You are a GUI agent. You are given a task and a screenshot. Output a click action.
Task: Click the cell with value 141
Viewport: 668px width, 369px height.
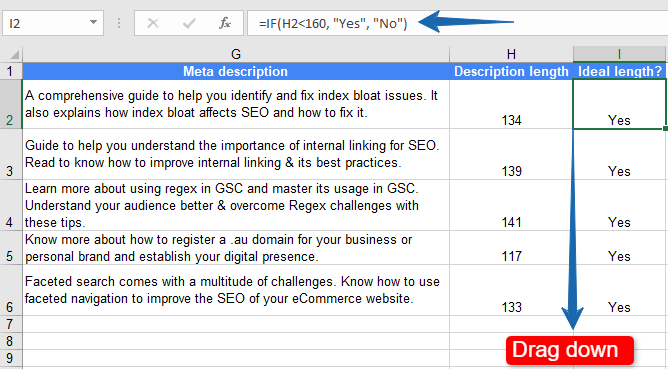pos(511,205)
